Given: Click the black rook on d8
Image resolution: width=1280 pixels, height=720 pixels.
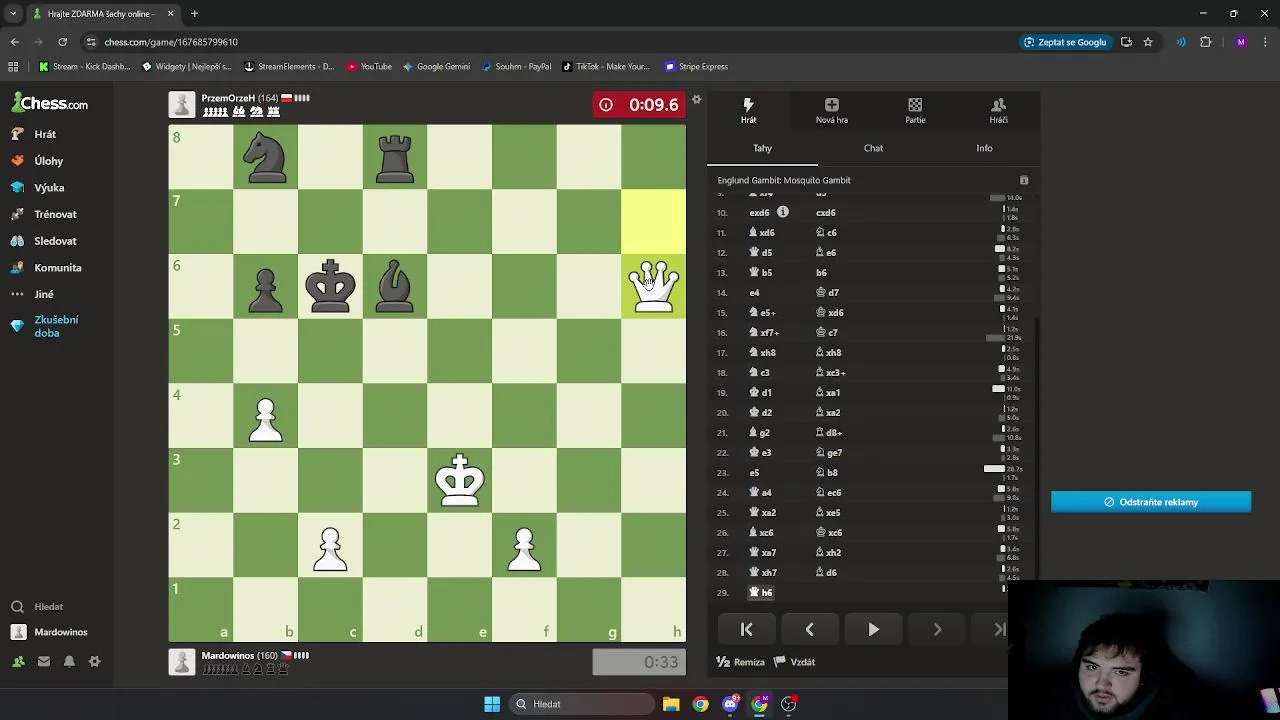Looking at the screenshot, I should coord(394,157).
